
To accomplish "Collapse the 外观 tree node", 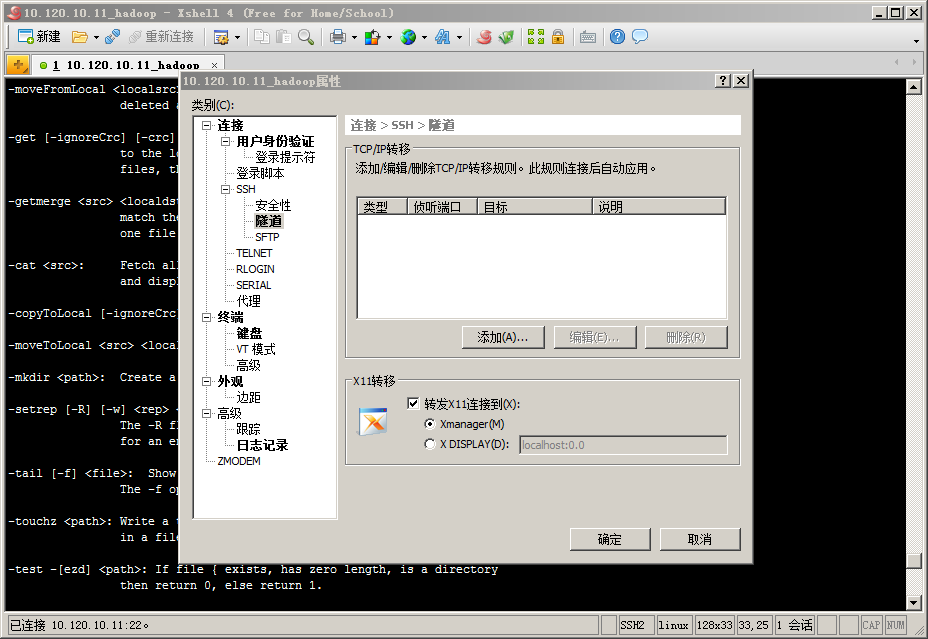I will [207, 381].
